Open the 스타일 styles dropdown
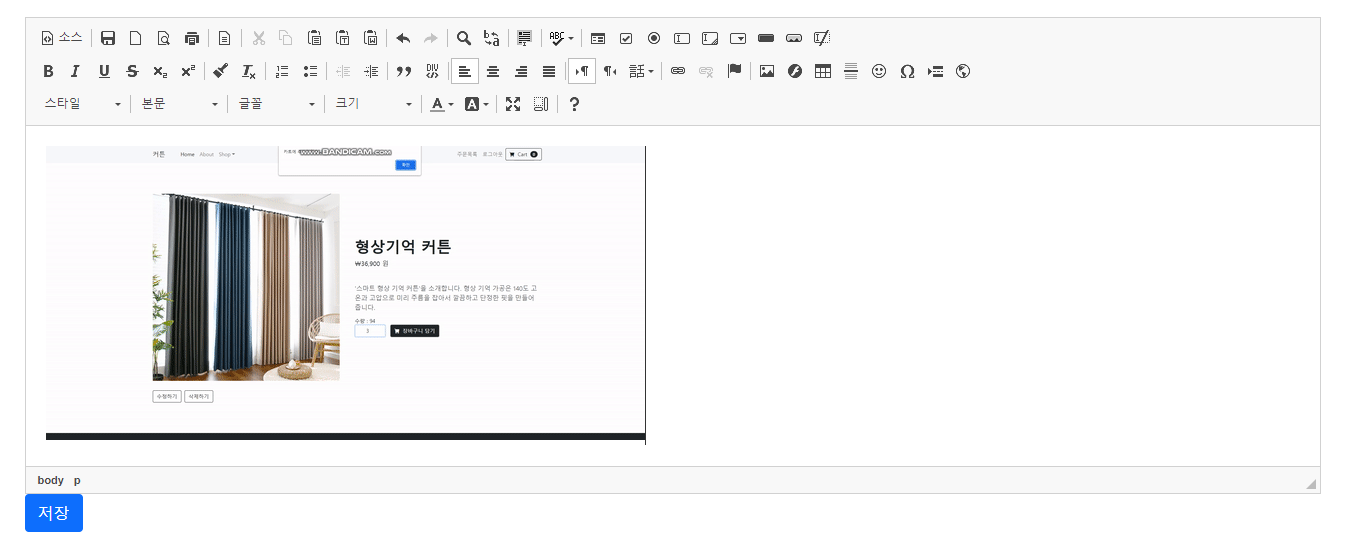The image size is (1345, 540). (x=83, y=104)
